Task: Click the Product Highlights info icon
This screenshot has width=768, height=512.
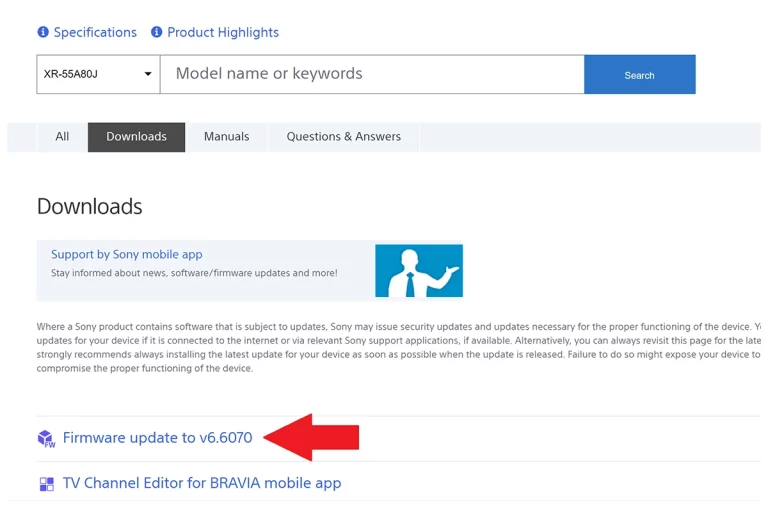Action: click(156, 32)
